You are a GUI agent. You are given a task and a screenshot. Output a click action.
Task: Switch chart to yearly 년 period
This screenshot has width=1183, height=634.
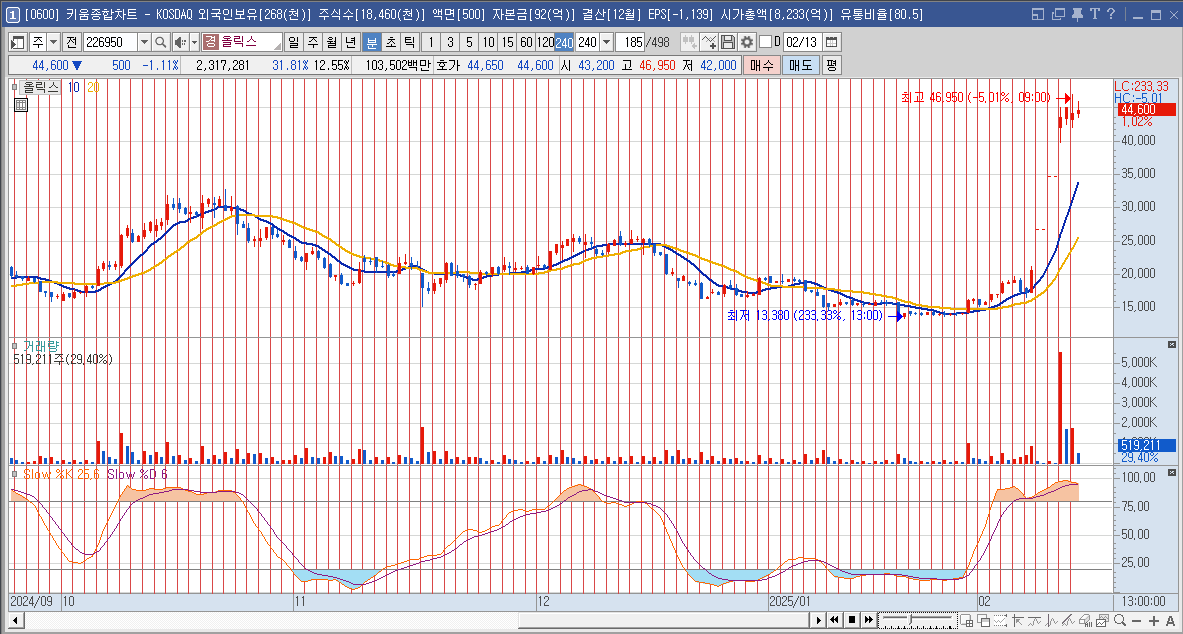pyautogui.click(x=350, y=42)
